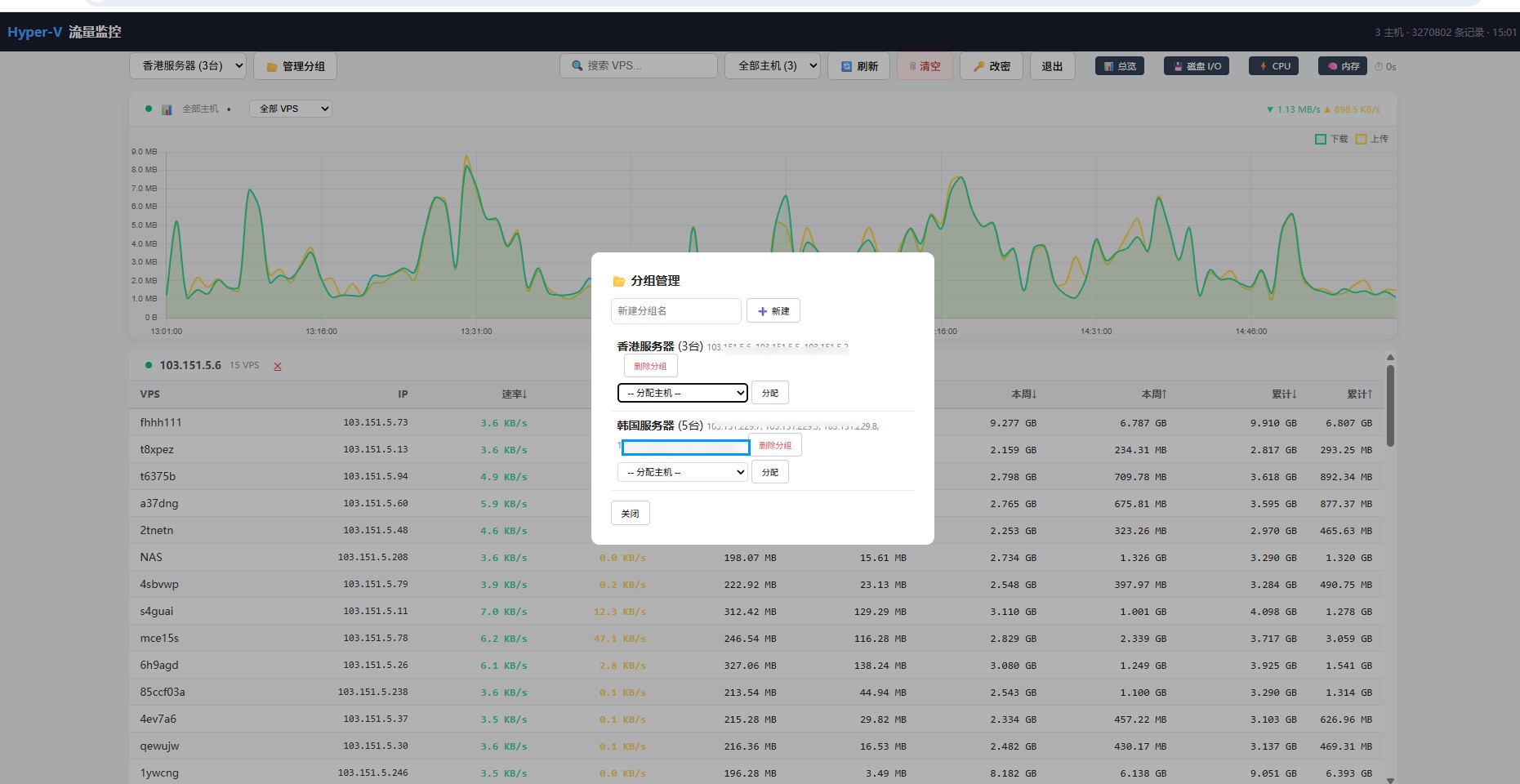Open 改密 password change button
The width and height of the screenshot is (1520, 784).
click(992, 66)
